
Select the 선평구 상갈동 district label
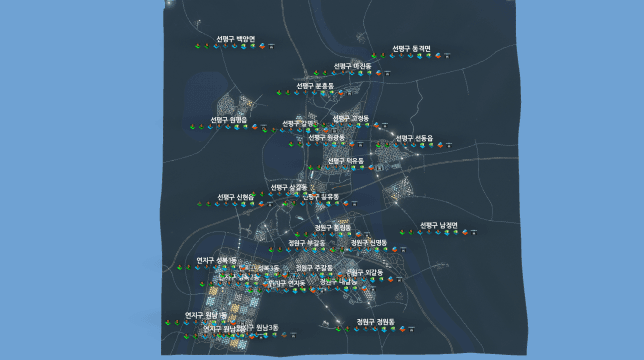pos(289,187)
